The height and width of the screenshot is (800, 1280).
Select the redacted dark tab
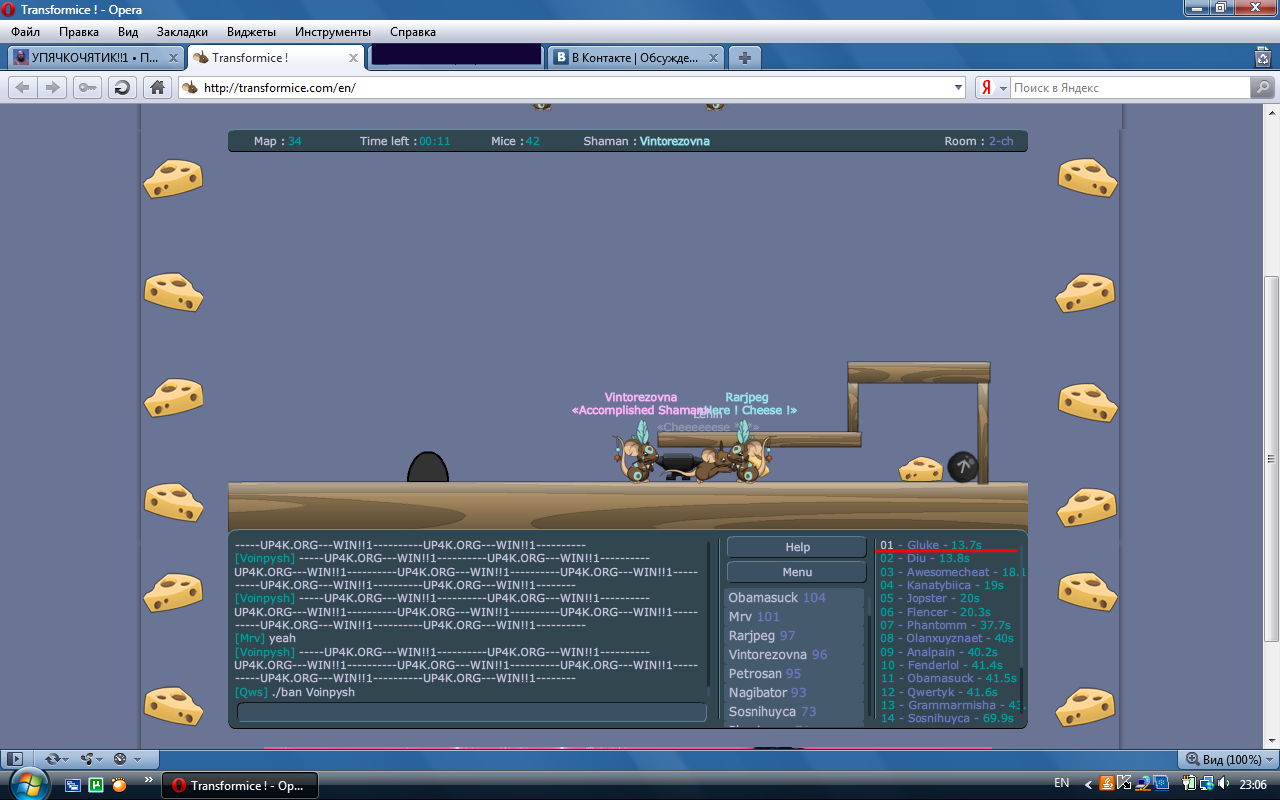coord(455,56)
